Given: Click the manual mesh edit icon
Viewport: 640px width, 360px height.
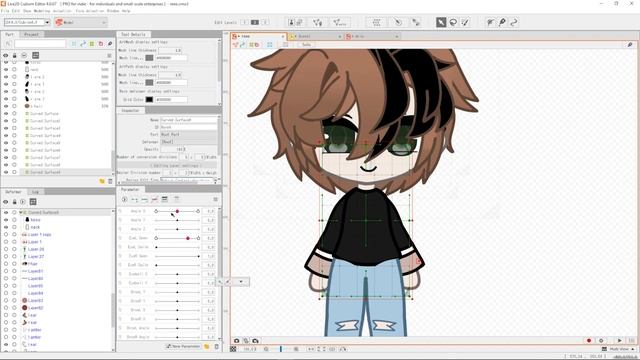Looking at the screenshot, I should click(317, 22).
